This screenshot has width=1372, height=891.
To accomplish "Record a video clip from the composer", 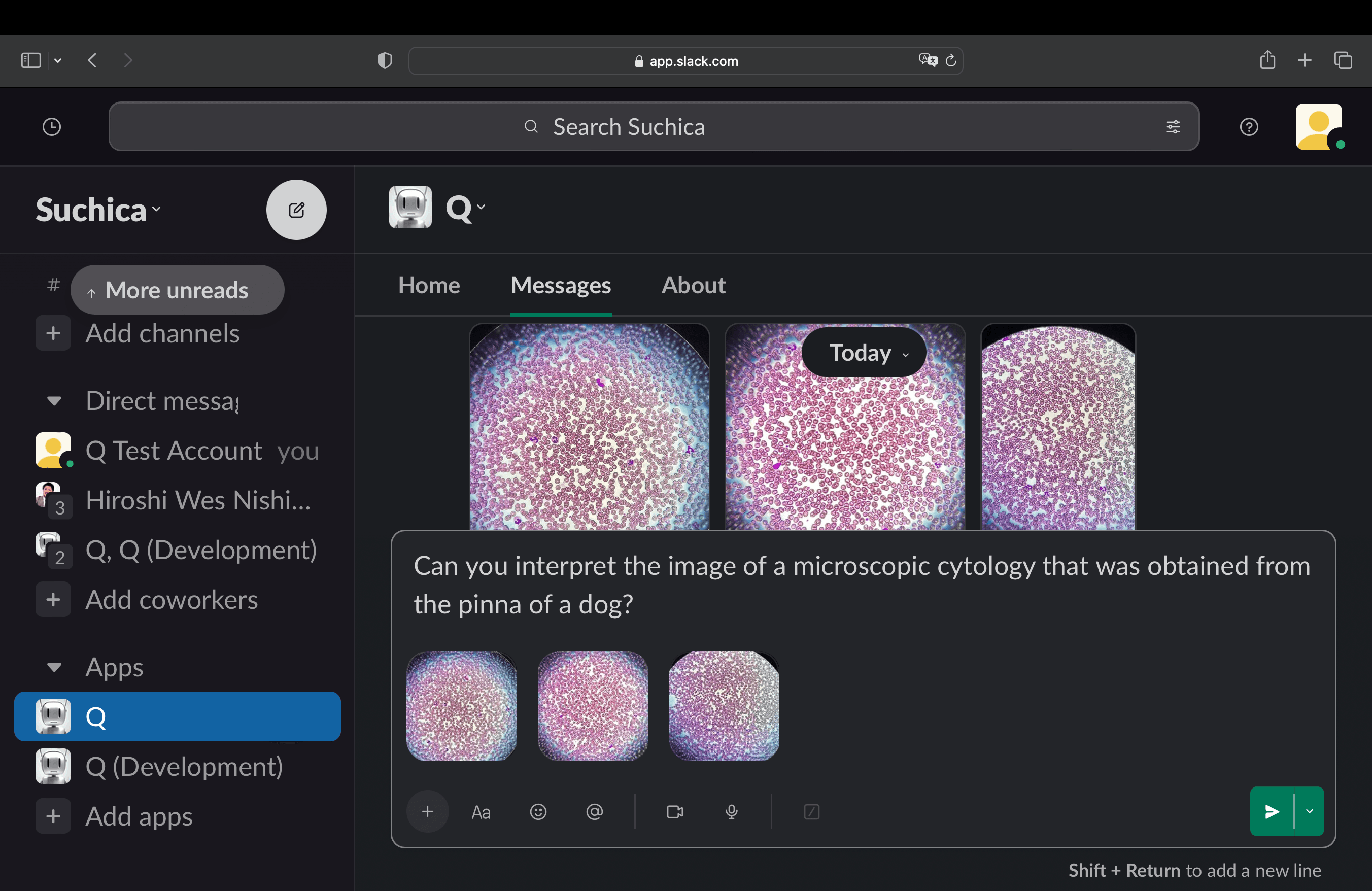I will pos(674,812).
